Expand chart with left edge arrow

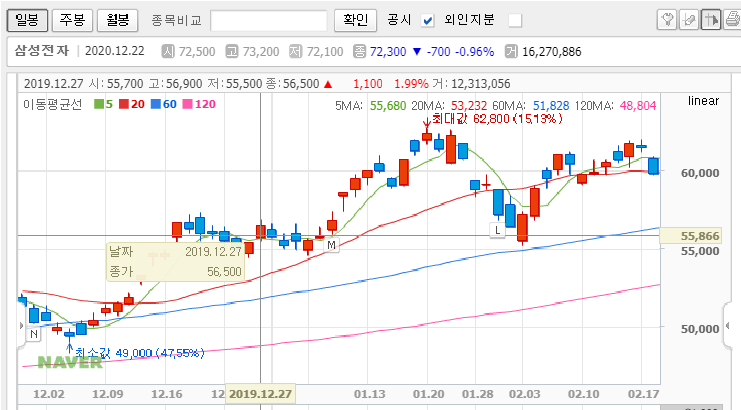pyautogui.click(x=21, y=325)
